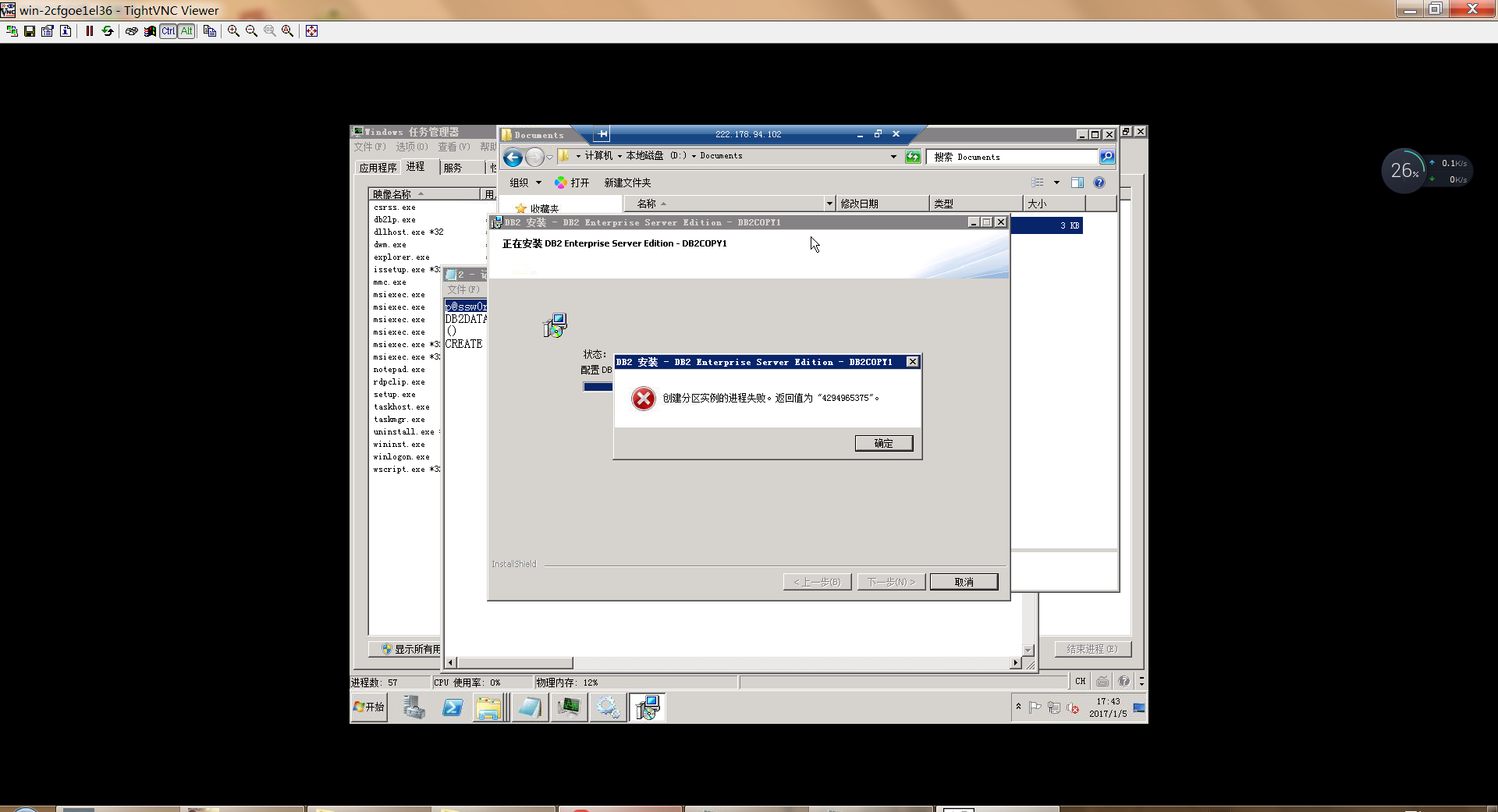Show the Connection info icon

click(x=66, y=31)
